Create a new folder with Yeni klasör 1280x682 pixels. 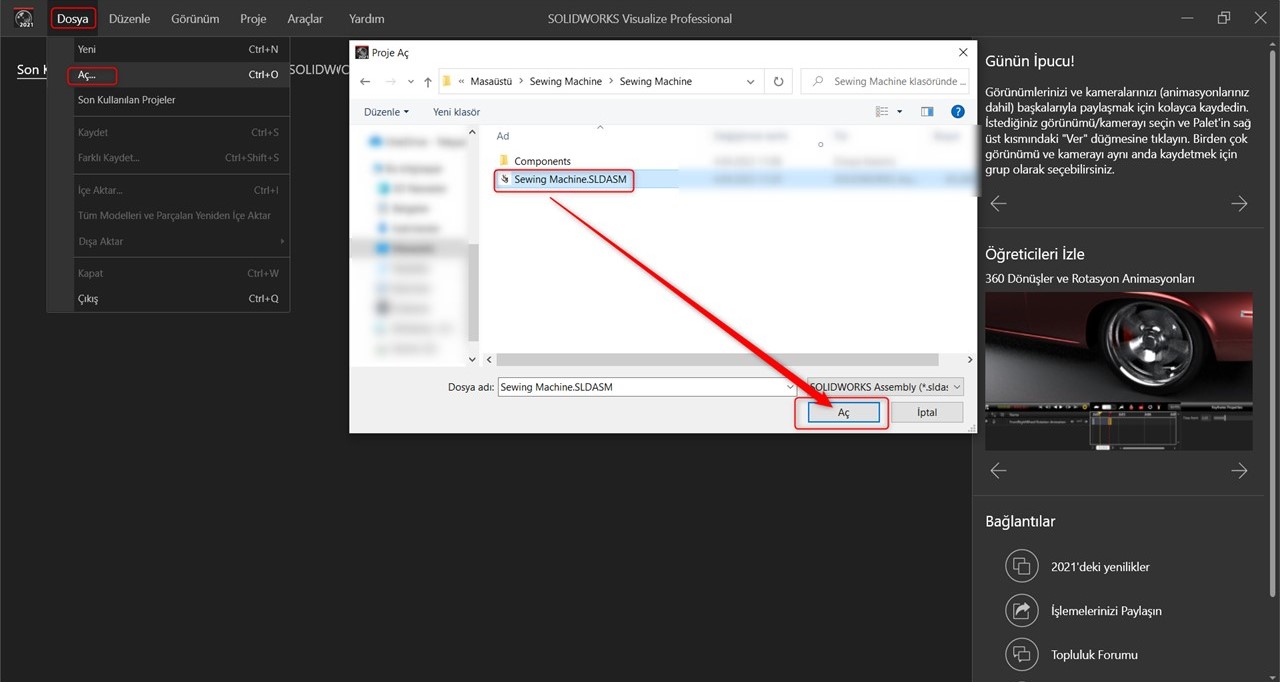tap(456, 112)
